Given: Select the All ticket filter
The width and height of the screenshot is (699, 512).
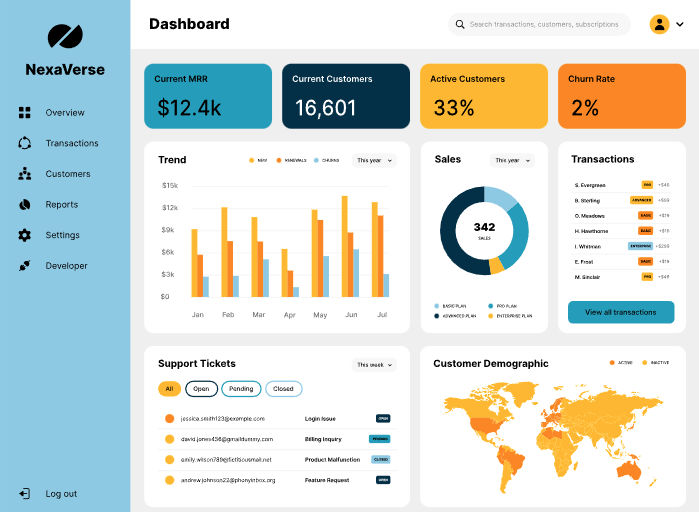Looking at the screenshot, I should coord(169,389).
